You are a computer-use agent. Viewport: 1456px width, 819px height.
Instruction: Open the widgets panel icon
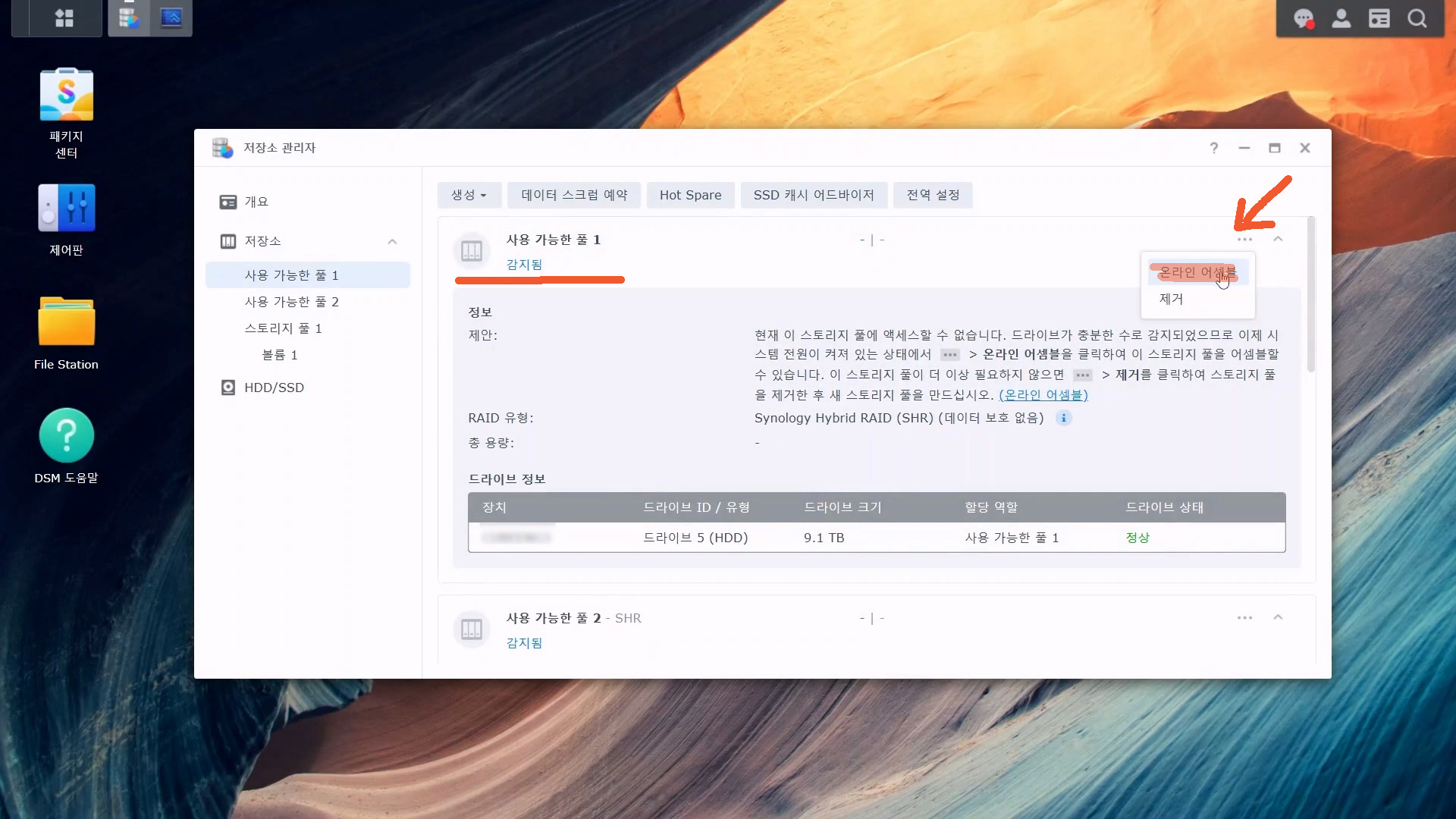(1379, 18)
